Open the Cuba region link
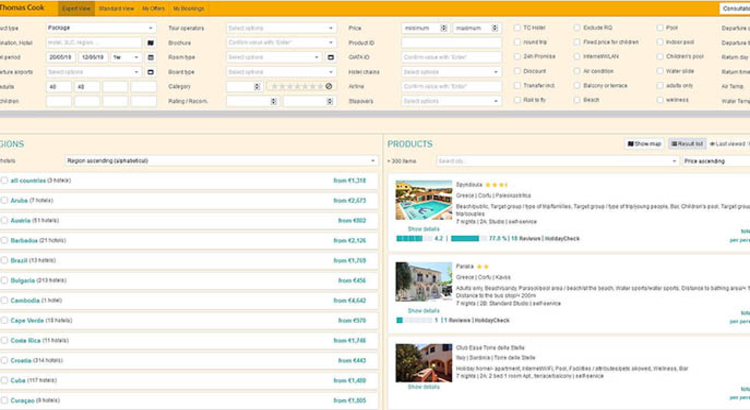 pyautogui.click(x=18, y=381)
